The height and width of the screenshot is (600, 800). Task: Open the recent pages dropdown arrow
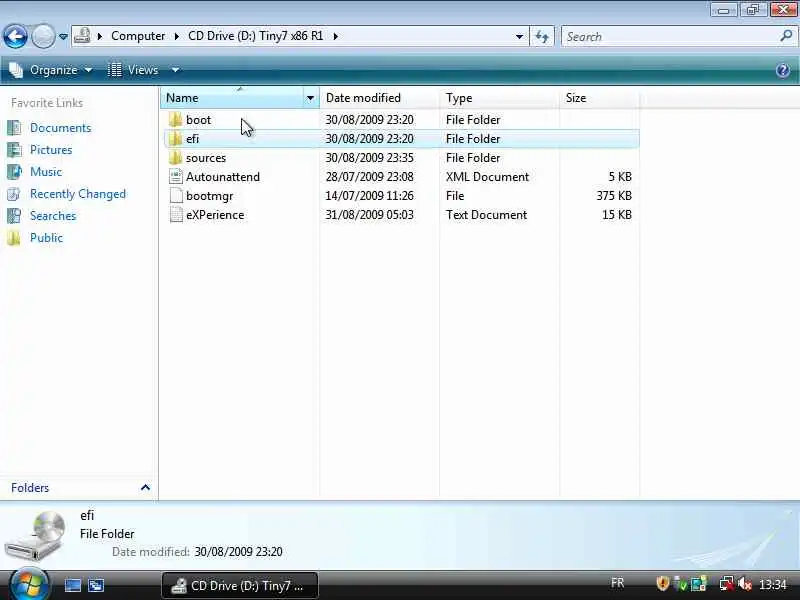pos(63,37)
